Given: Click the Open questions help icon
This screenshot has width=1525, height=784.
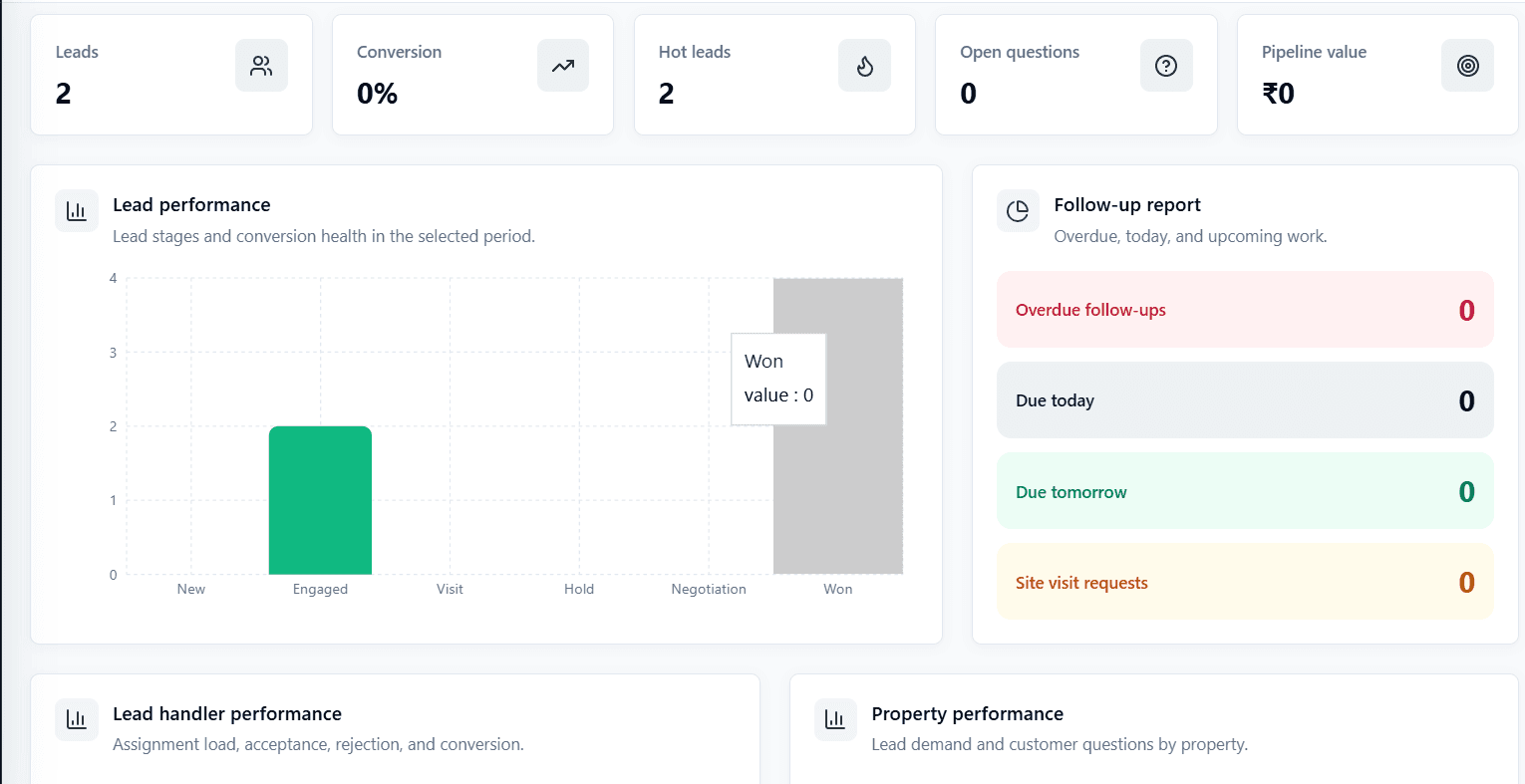Looking at the screenshot, I should point(1166,66).
